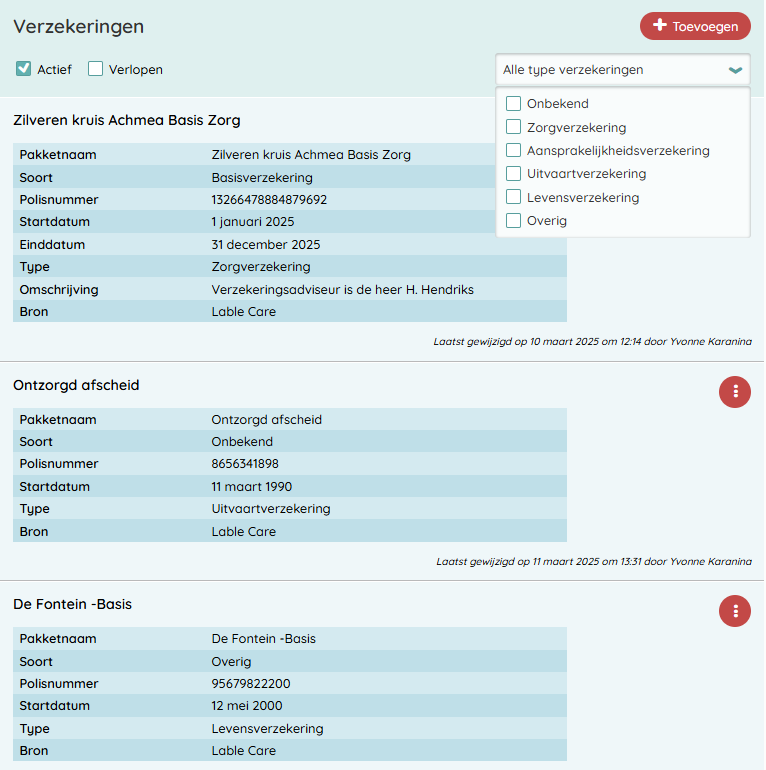Image resolution: width=766 pixels, height=770 pixels.
Task: Select Aansprakelijkheidsverzekering in the type list
Action: click(x=514, y=151)
